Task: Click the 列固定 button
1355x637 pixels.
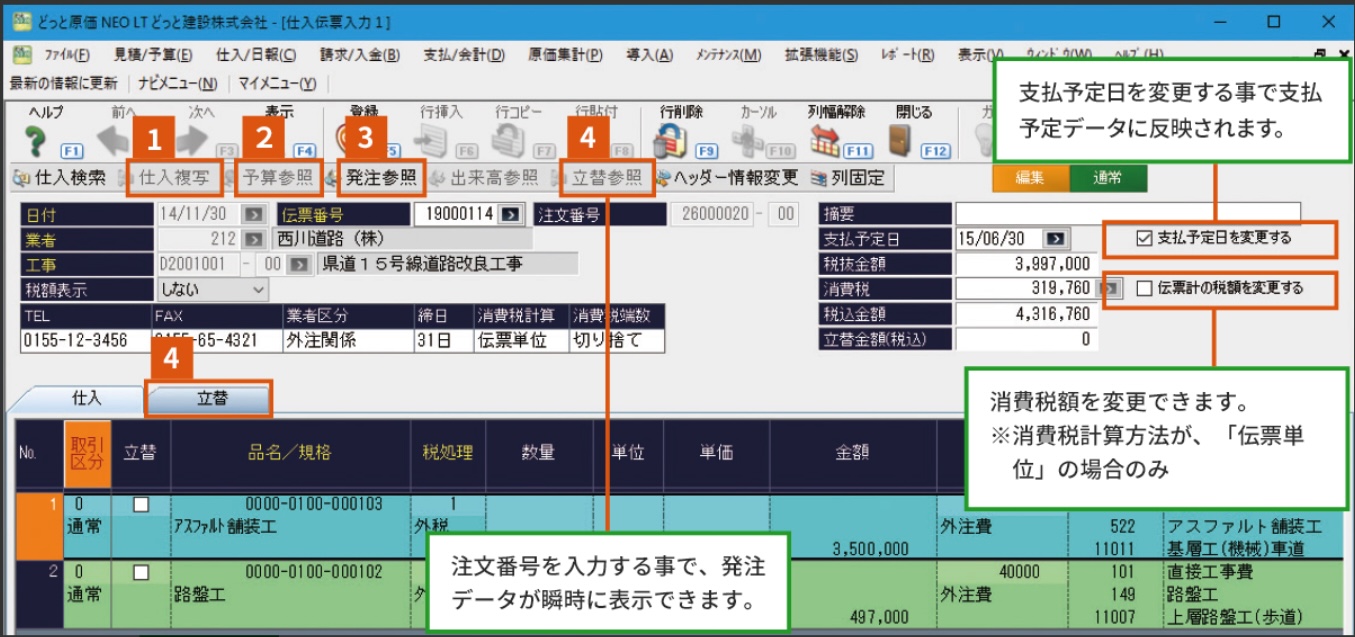Action: (x=848, y=179)
